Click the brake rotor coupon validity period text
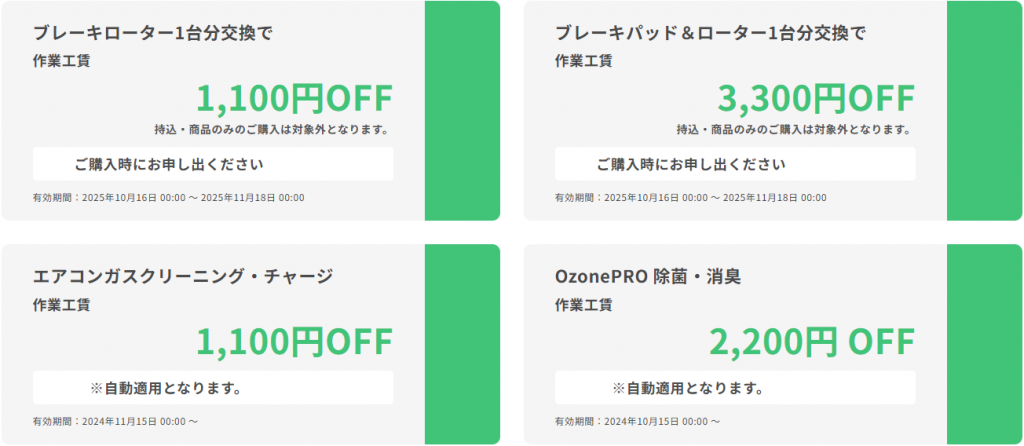Image resolution: width=1024 pixels, height=446 pixels. click(168, 198)
